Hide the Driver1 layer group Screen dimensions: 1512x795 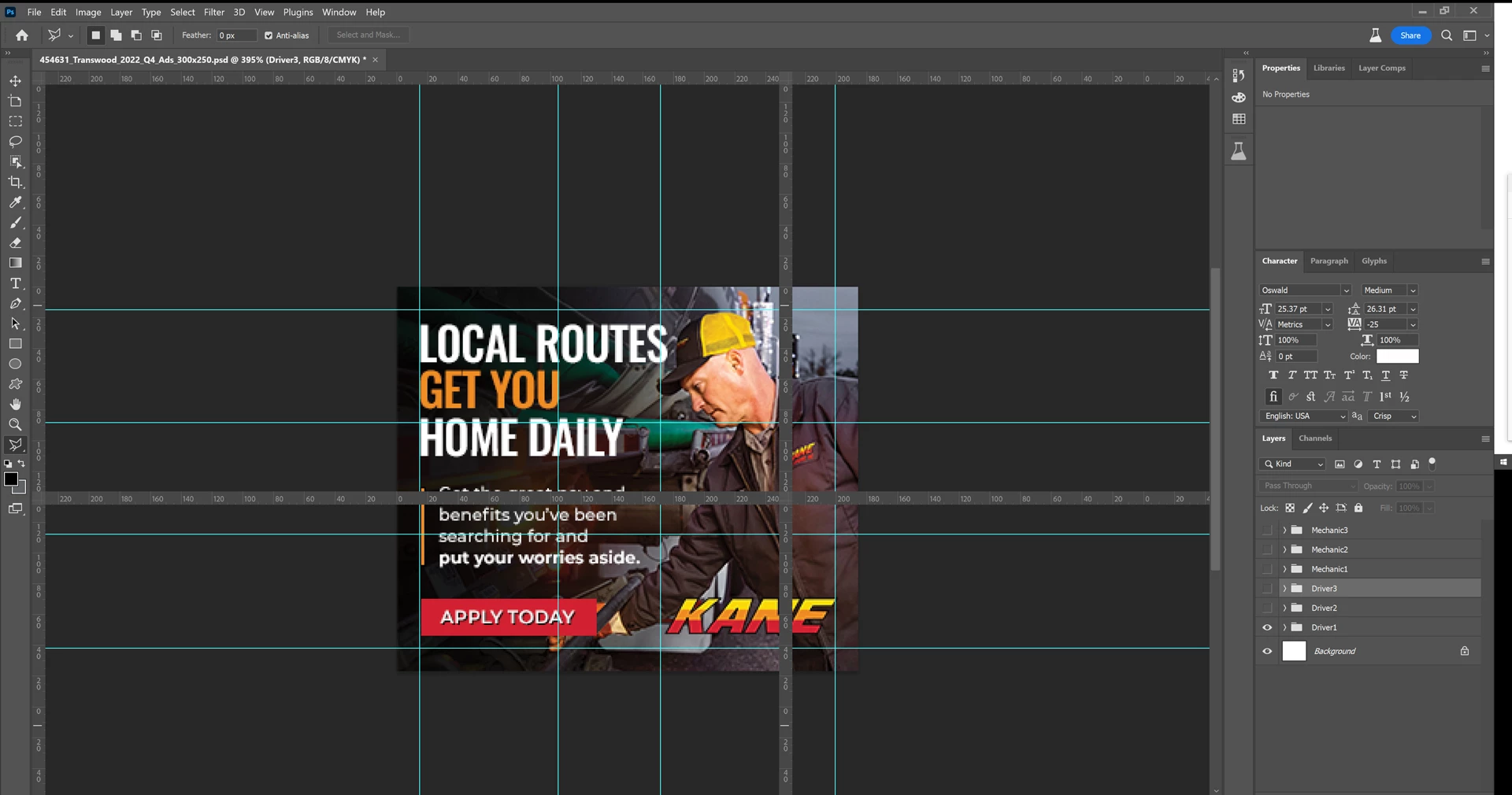point(1267,627)
